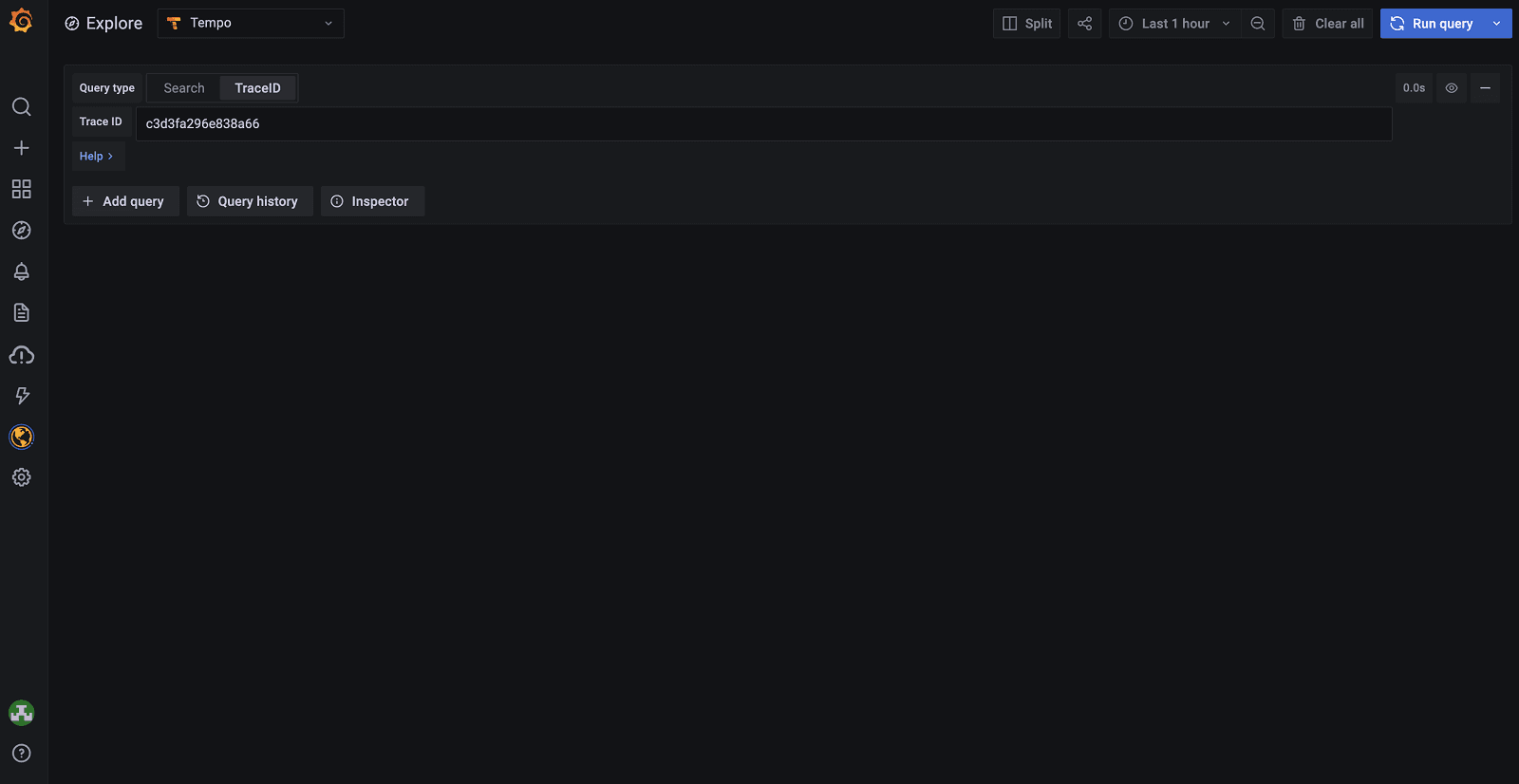Click the share shortened link icon
The height and width of the screenshot is (784, 1519).
(1084, 24)
